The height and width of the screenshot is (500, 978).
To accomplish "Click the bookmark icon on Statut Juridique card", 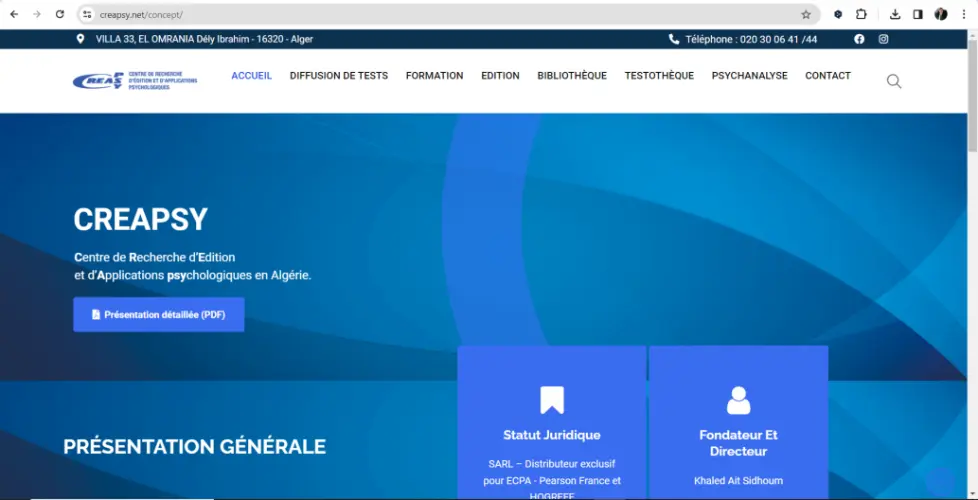I will coord(552,400).
